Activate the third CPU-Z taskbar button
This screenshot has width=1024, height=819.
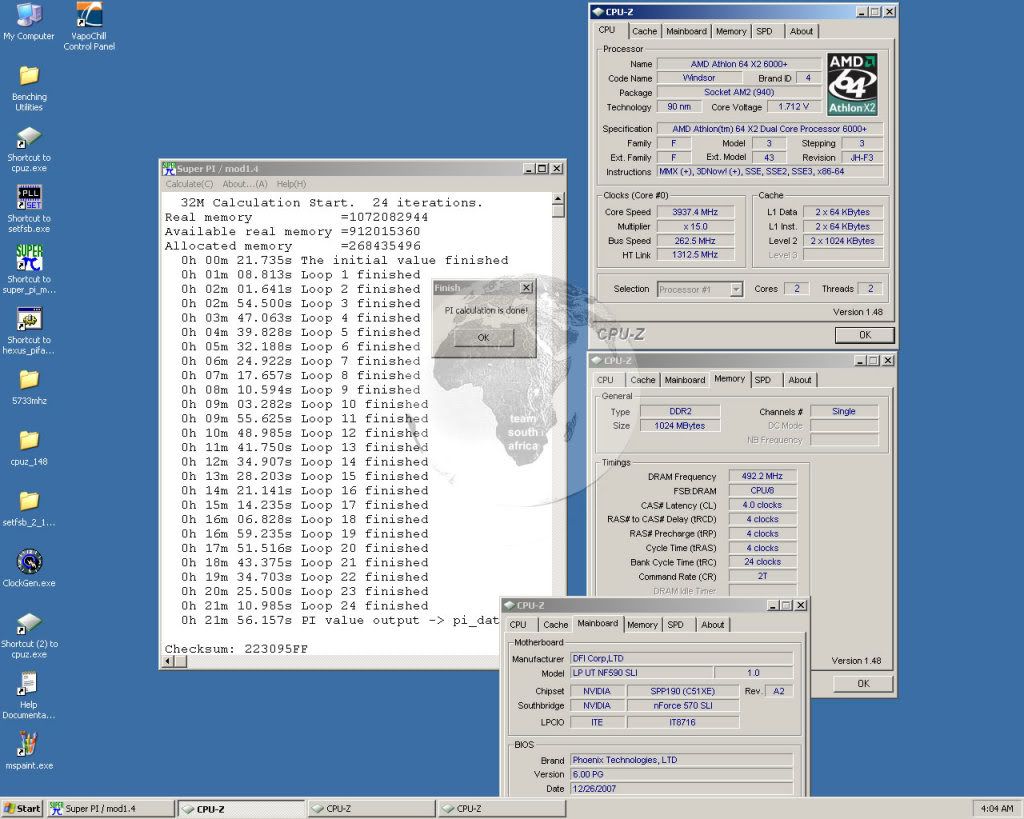[501, 809]
